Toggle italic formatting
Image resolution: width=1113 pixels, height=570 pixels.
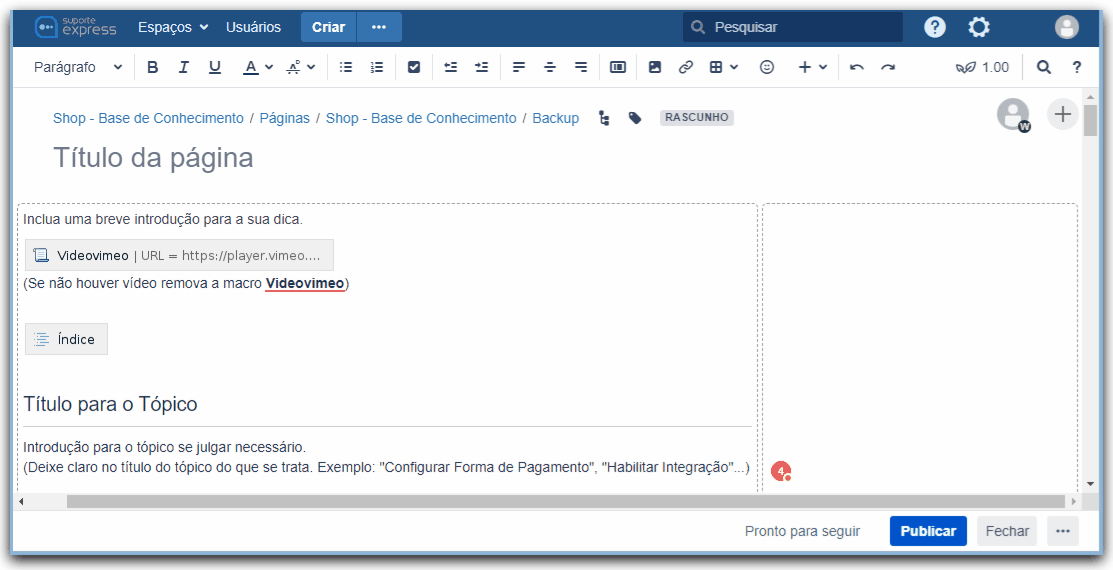184,67
